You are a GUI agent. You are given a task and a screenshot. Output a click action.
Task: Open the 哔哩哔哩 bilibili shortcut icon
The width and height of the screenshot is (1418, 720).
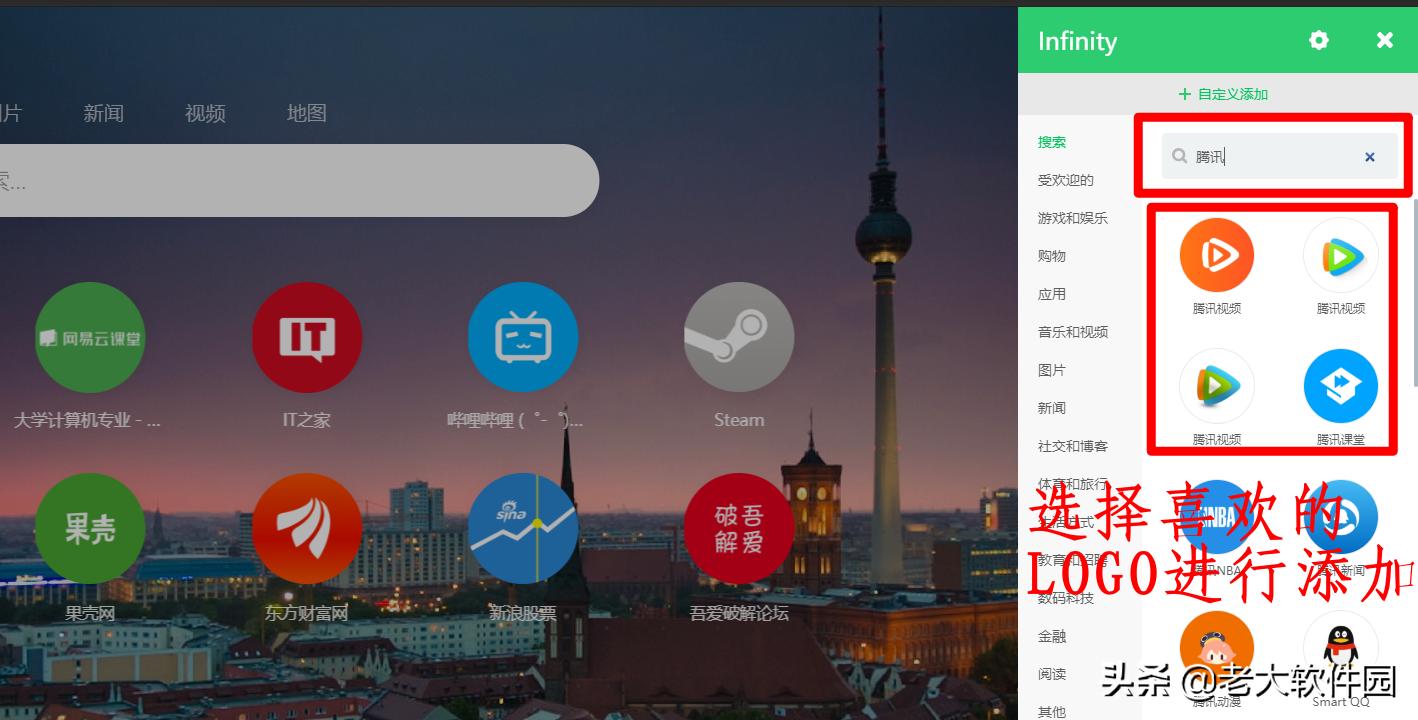point(523,337)
